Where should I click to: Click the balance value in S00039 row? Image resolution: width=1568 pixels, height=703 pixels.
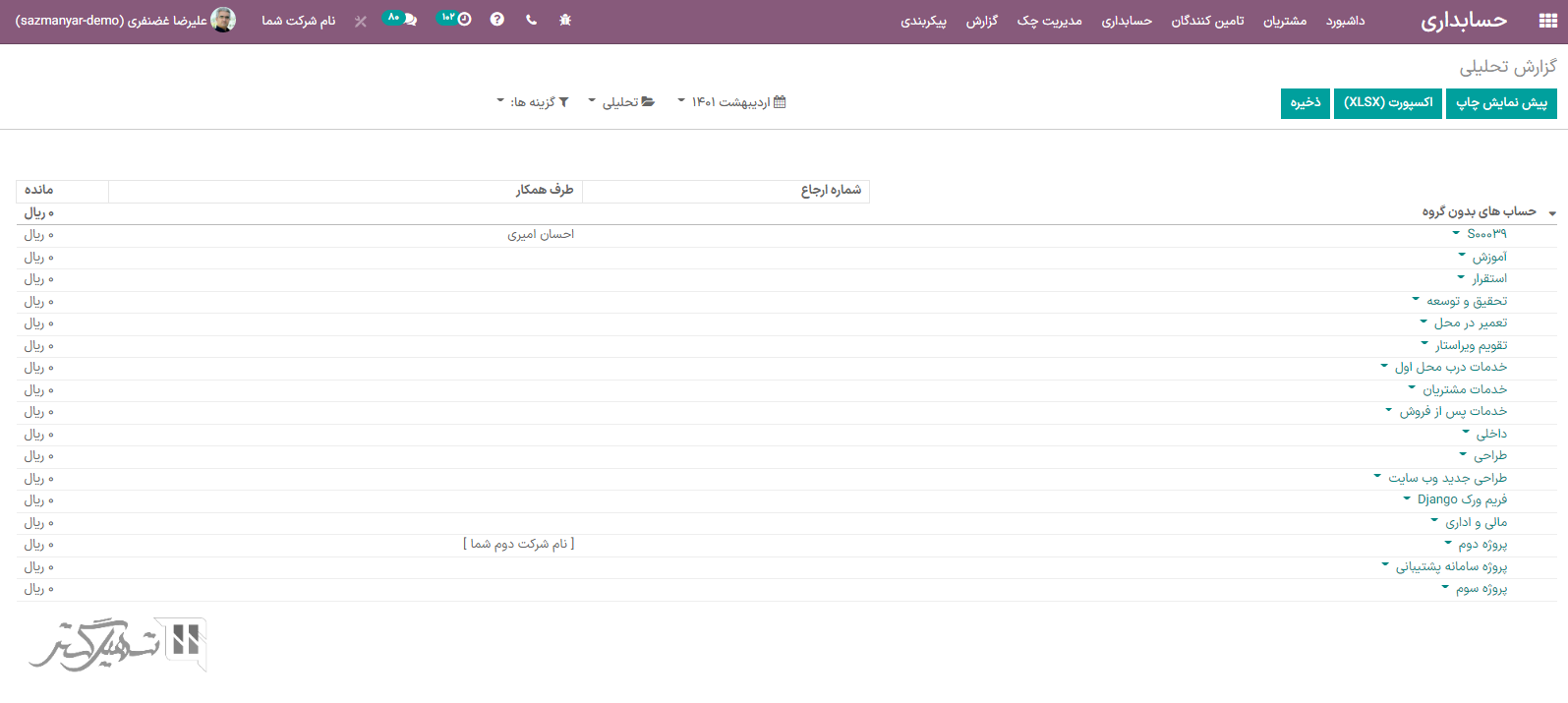pyautogui.click(x=39, y=234)
